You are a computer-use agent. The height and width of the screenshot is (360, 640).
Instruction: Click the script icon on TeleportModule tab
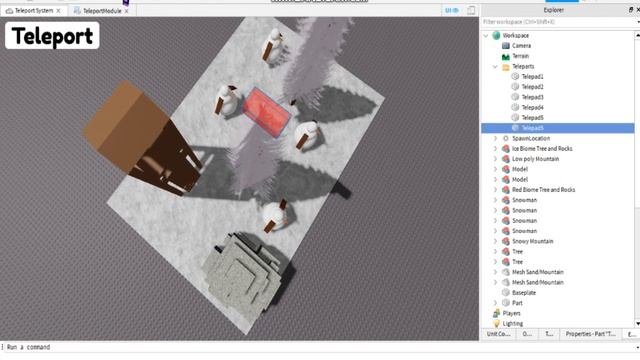pos(77,11)
